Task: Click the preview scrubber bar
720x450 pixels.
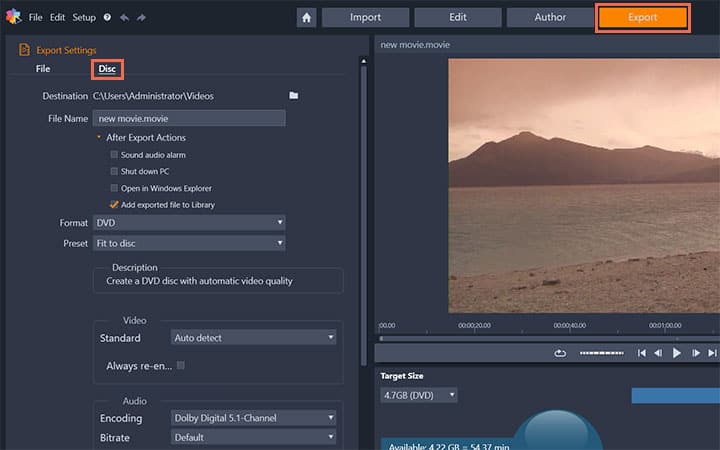Action: tap(549, 339)
